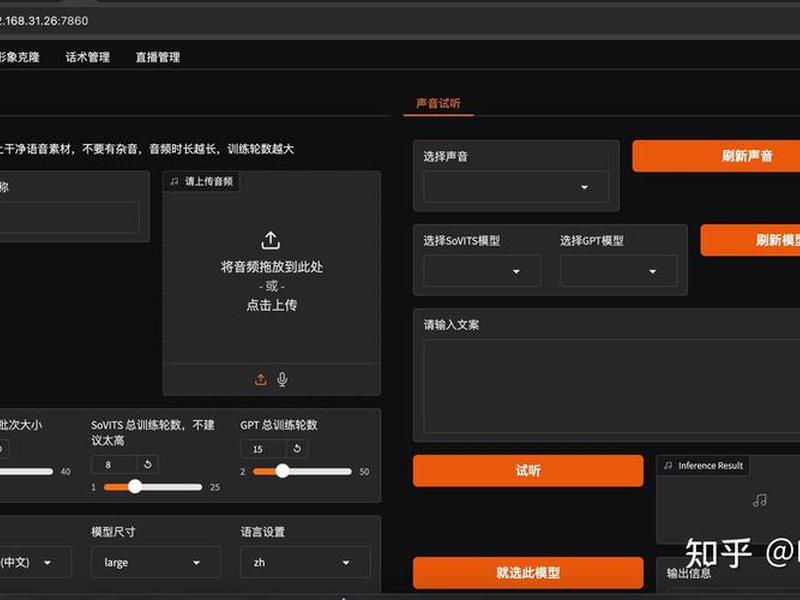
Task: Adjust the SoVITS 总训练轮数 slider
Action: (x=153, y=487)
